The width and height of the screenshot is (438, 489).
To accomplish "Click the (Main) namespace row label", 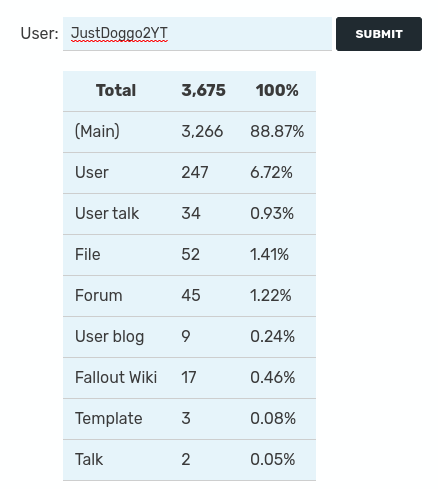I will 97,131.
